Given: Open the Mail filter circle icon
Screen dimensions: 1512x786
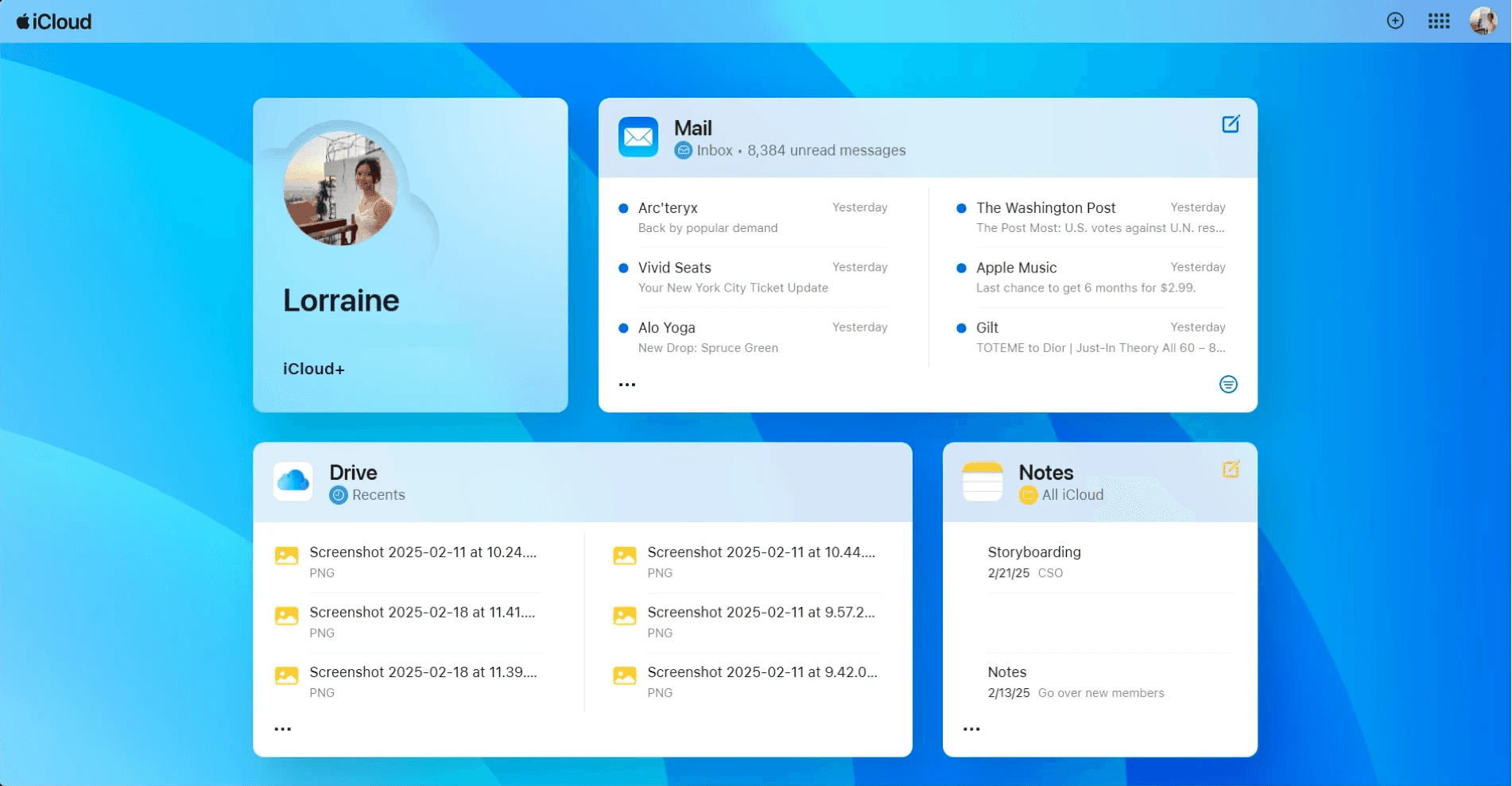Looking at the screenshot, I should click(1228, 385).
